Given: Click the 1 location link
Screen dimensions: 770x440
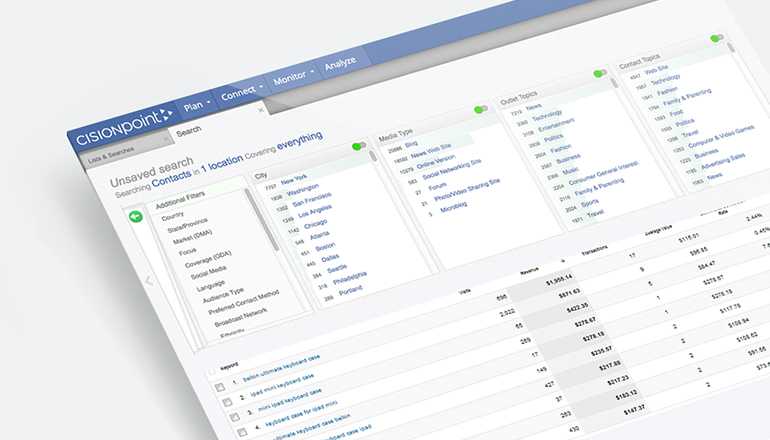Looking at the screenshot, I should pyautogui.click(x=222, y=163).
